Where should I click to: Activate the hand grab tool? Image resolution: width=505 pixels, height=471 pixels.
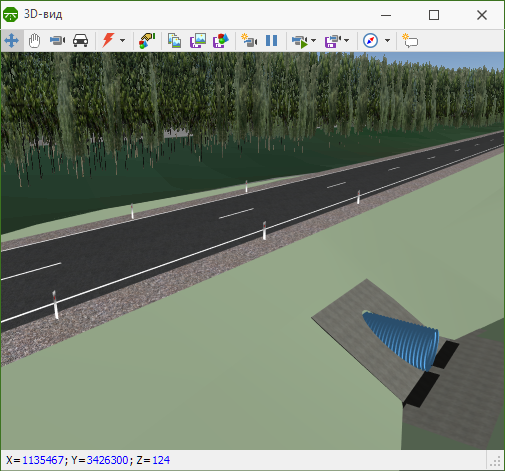pyautogui.click(x=34, y=41)
